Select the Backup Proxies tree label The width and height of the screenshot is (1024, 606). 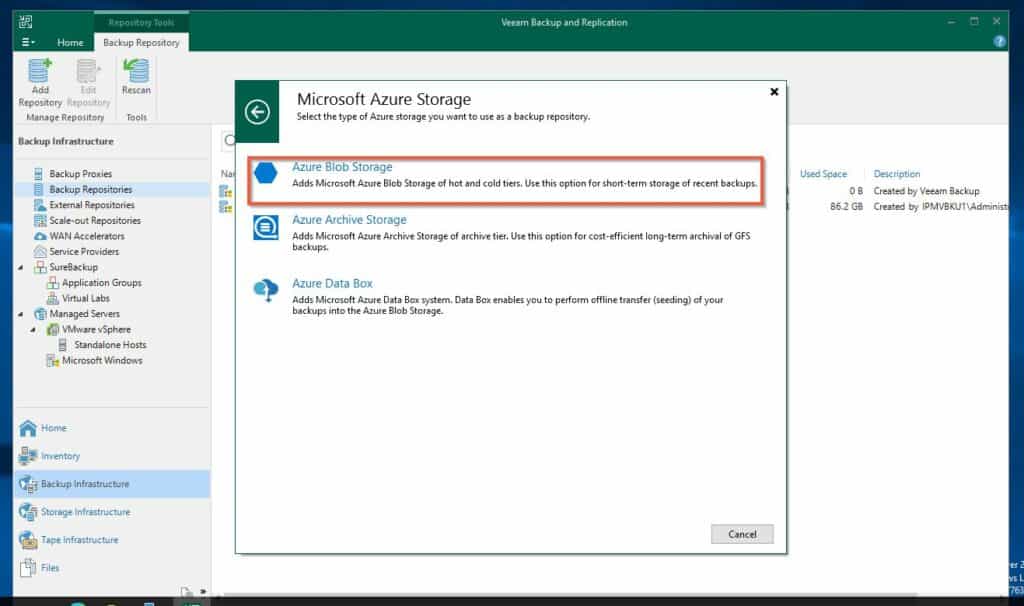pyautogui.click(x=80, y=174)
